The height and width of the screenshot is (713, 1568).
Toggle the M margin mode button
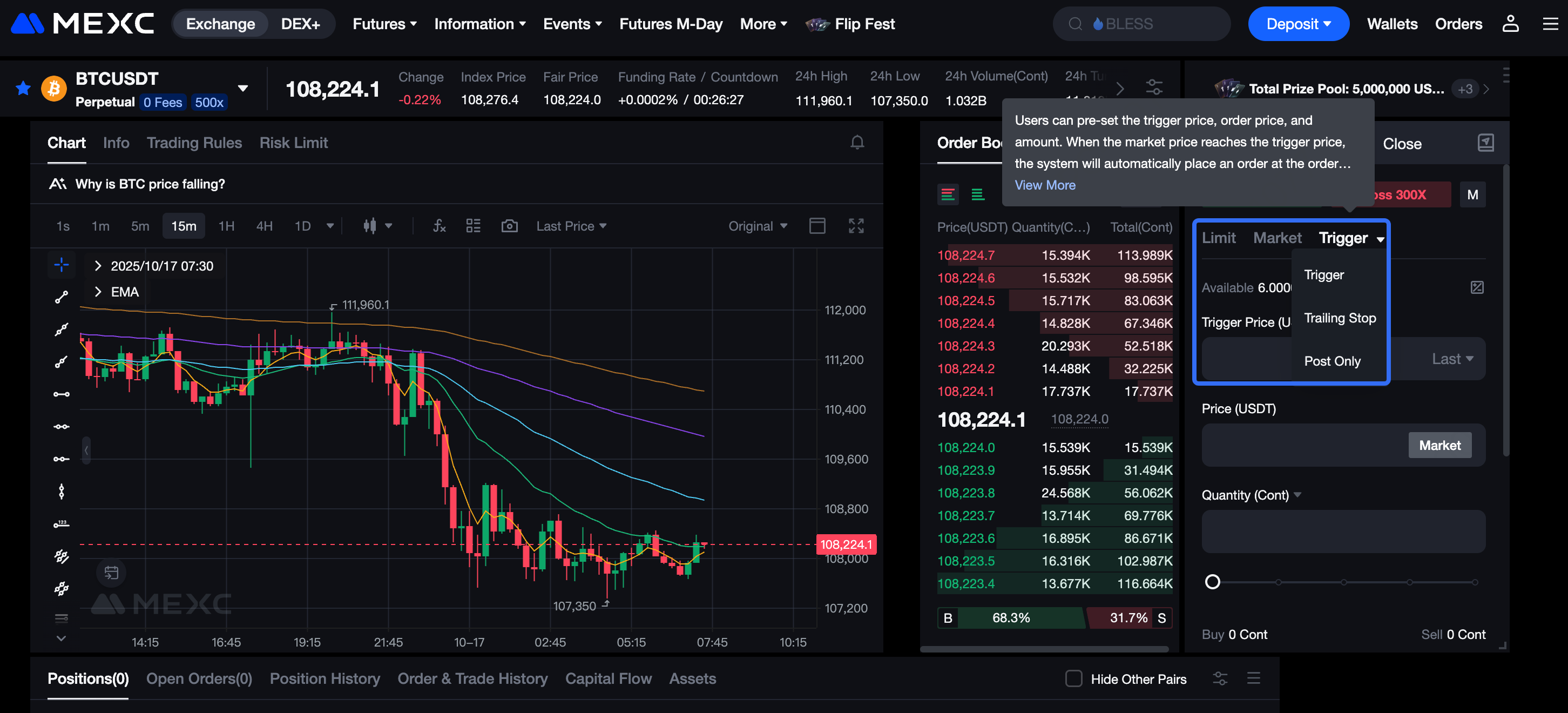1472,195
